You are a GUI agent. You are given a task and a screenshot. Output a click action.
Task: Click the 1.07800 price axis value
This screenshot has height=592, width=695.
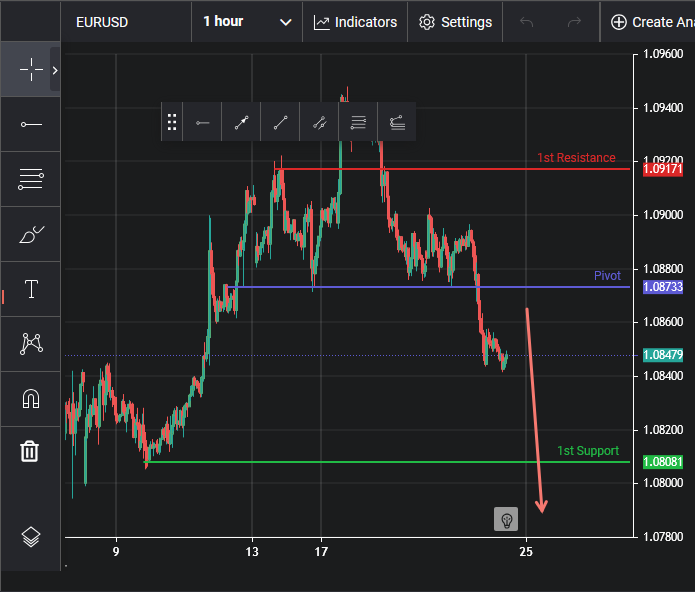[x=663, y=537]
